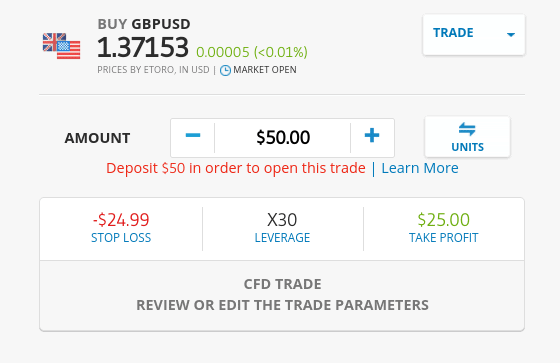The width and height of the screenshot is (560, 363).
Task: Increase amount with the plus icon
Action: click(372, 135)
